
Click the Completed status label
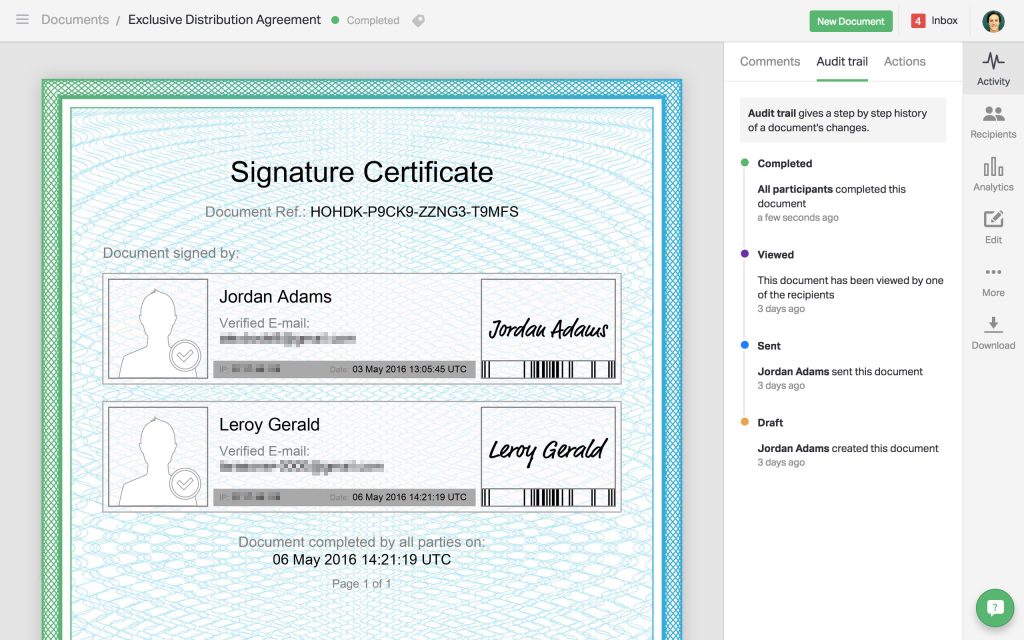click(x=373, y=21)
